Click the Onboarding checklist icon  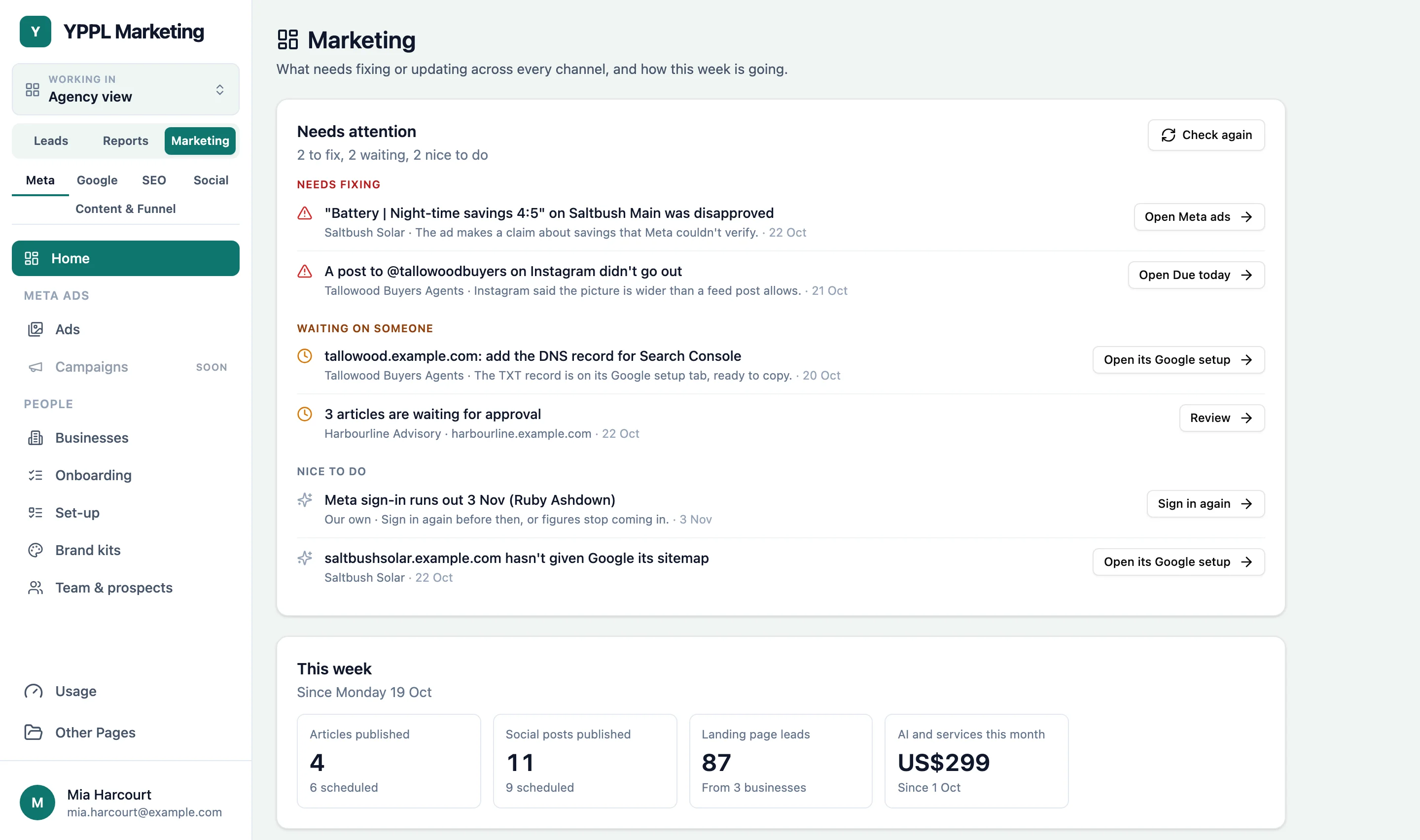[35, 475]
